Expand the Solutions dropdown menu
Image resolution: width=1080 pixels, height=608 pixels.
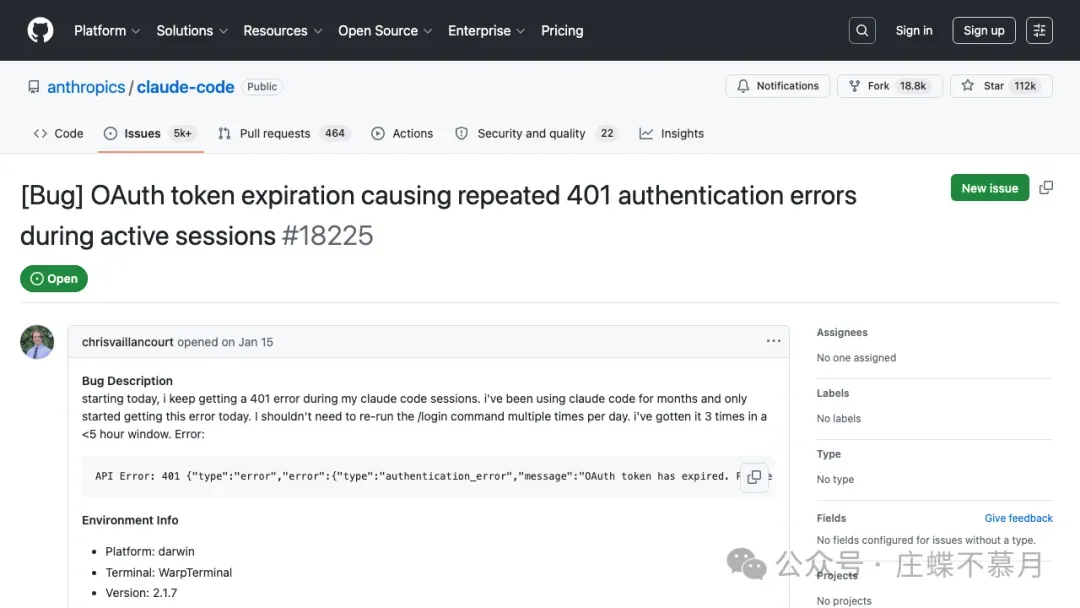(192, 31)
